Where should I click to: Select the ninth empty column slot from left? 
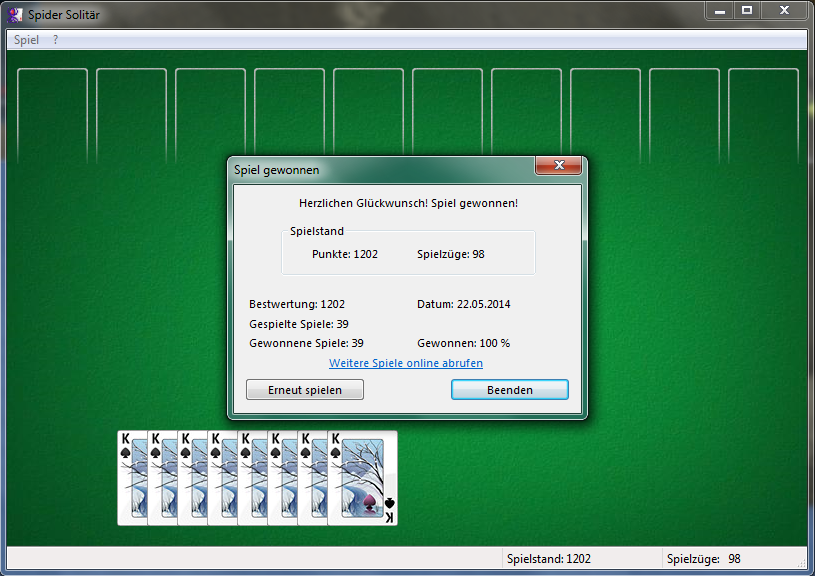pos(684,115)
